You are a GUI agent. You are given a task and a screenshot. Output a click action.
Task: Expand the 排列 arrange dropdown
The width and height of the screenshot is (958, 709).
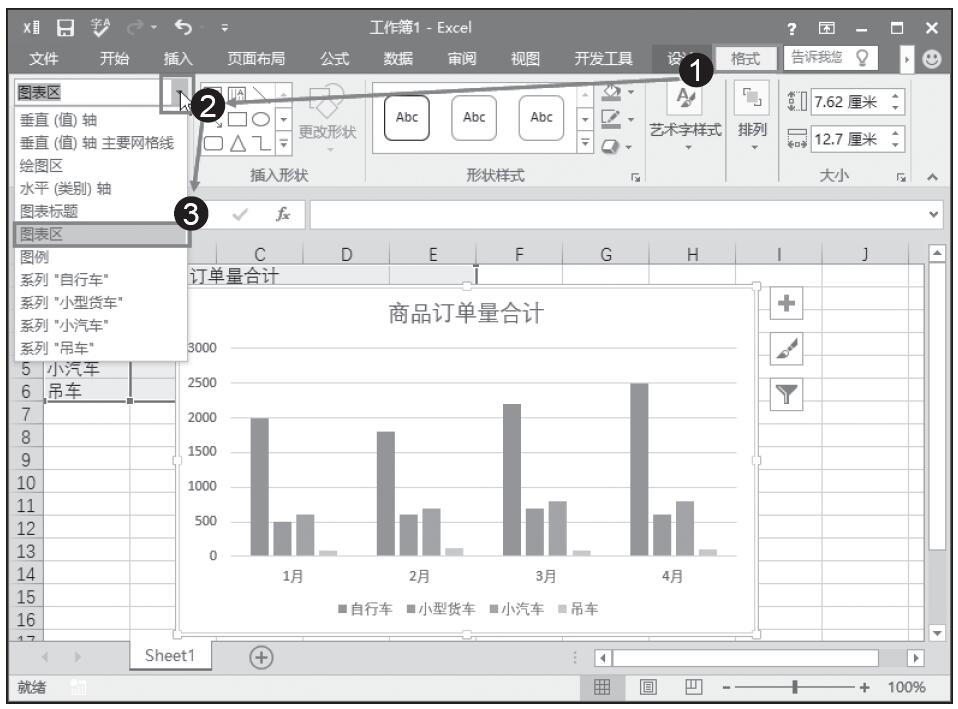[751, 145]
